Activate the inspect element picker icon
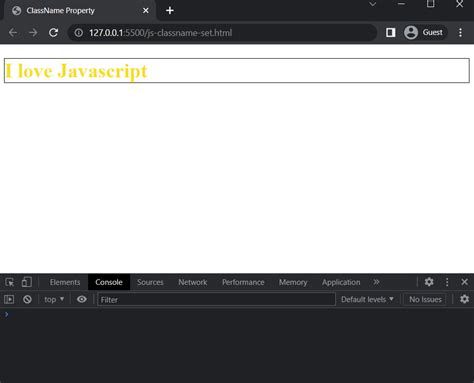The height and width of the screenshot is (383, 474). click(10, 282)
